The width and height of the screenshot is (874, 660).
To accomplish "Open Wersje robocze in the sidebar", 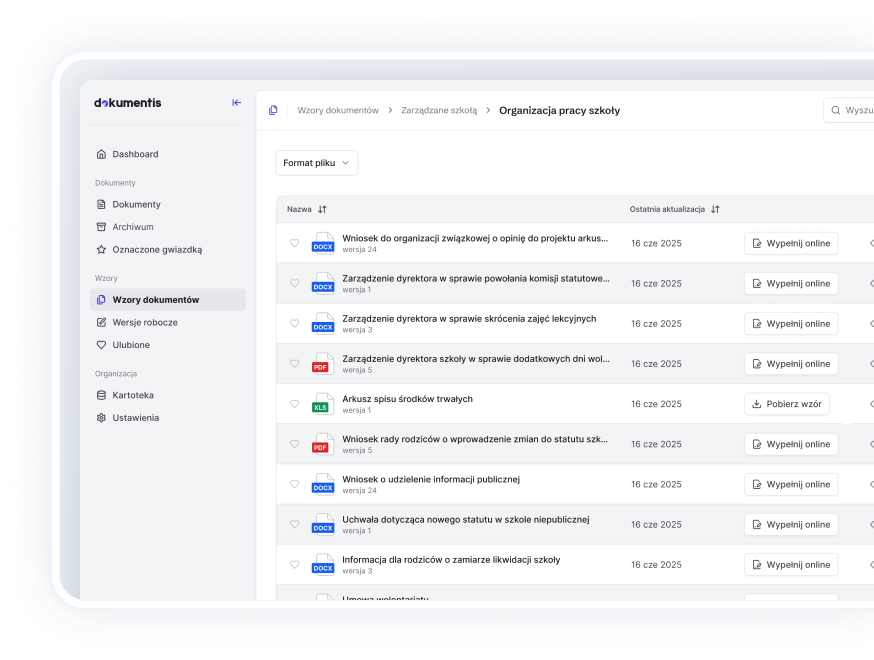I will pyautogui.click(x=145, y=322).
